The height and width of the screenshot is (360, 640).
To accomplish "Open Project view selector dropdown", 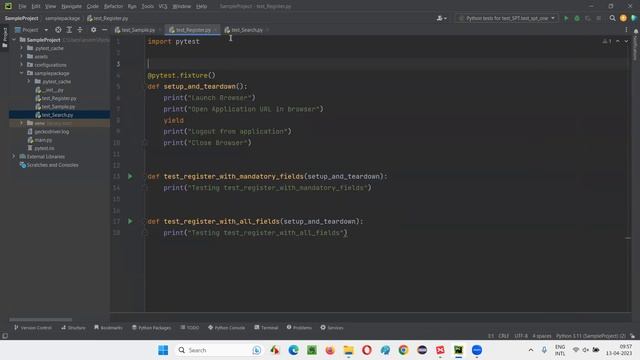I will click(x=31, y=30).
